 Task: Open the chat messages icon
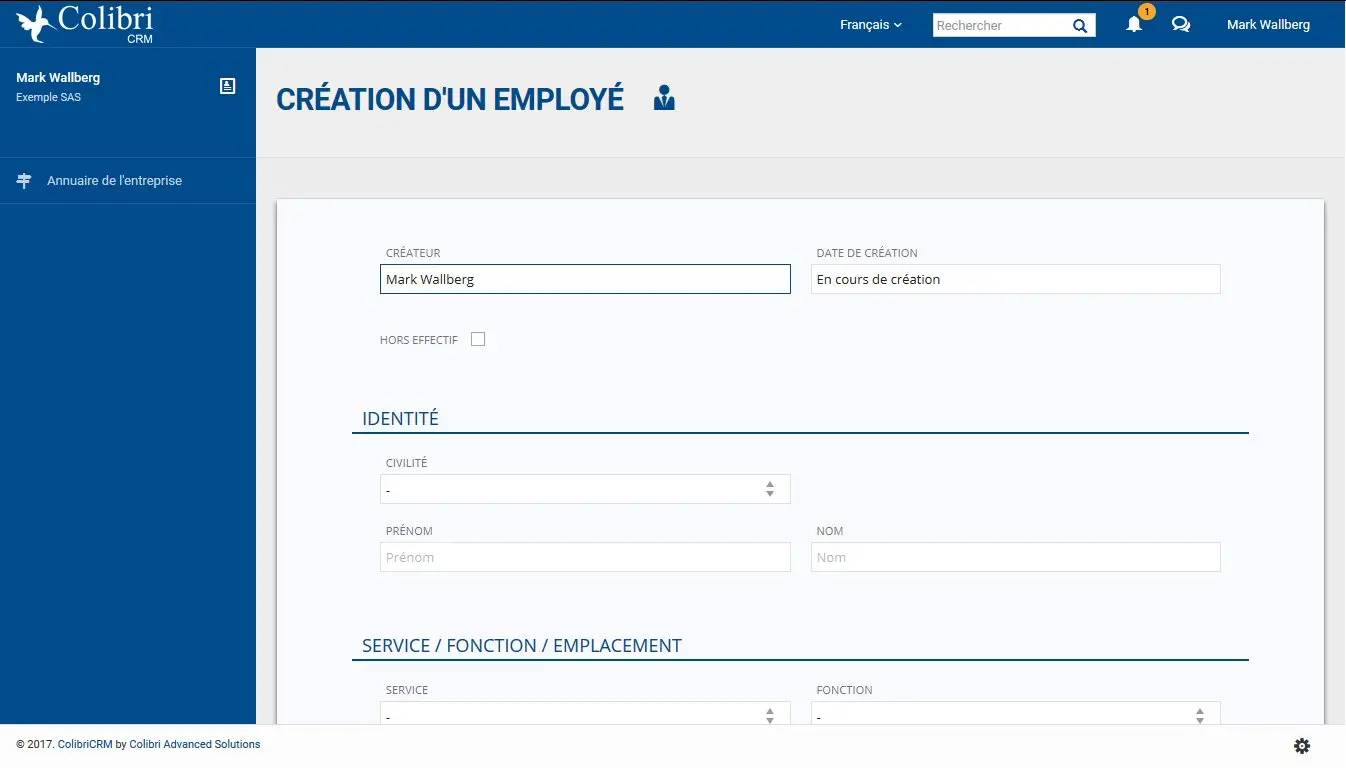1181,25
